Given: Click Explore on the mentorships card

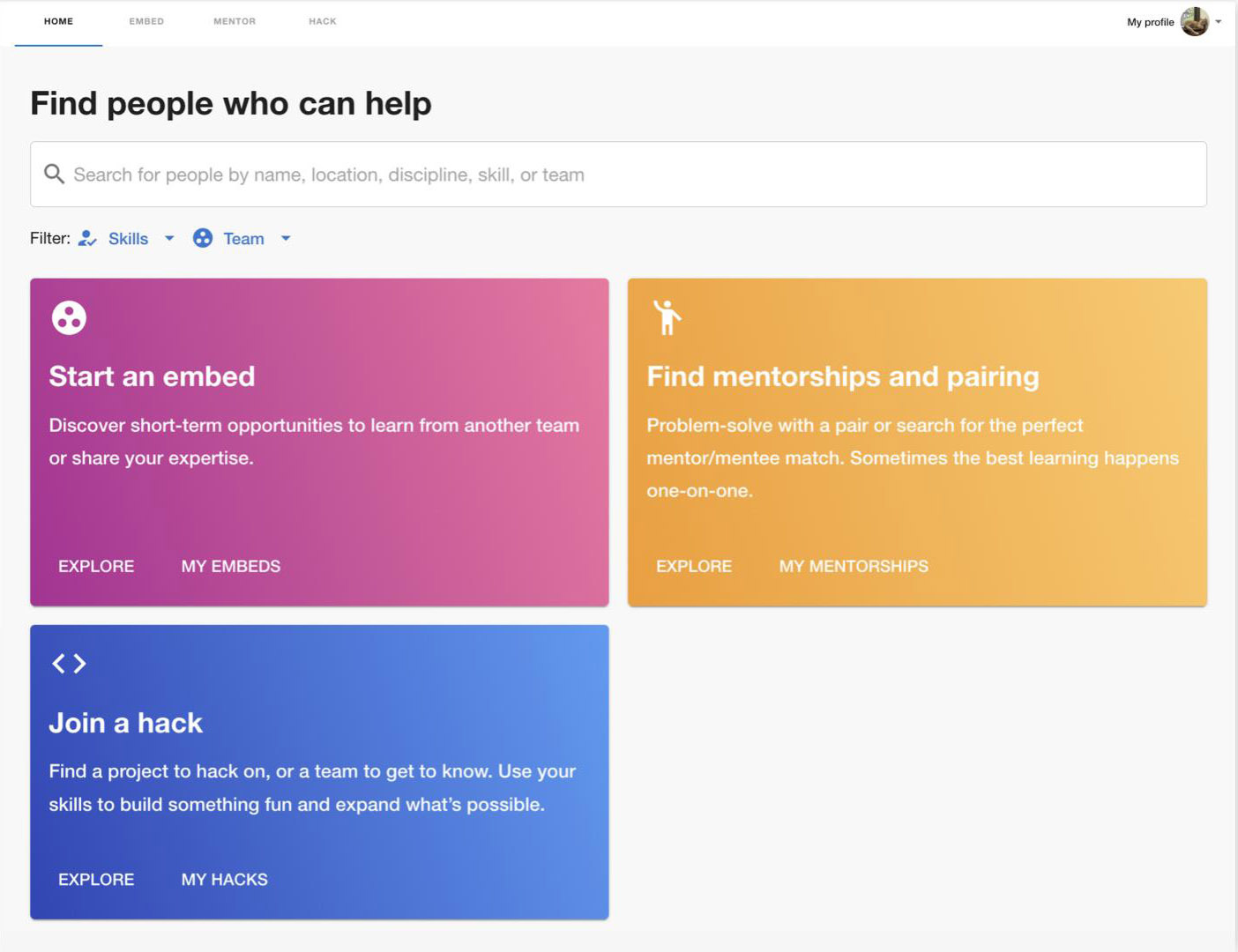Looking at the screenshot, I should pos(694,566).
